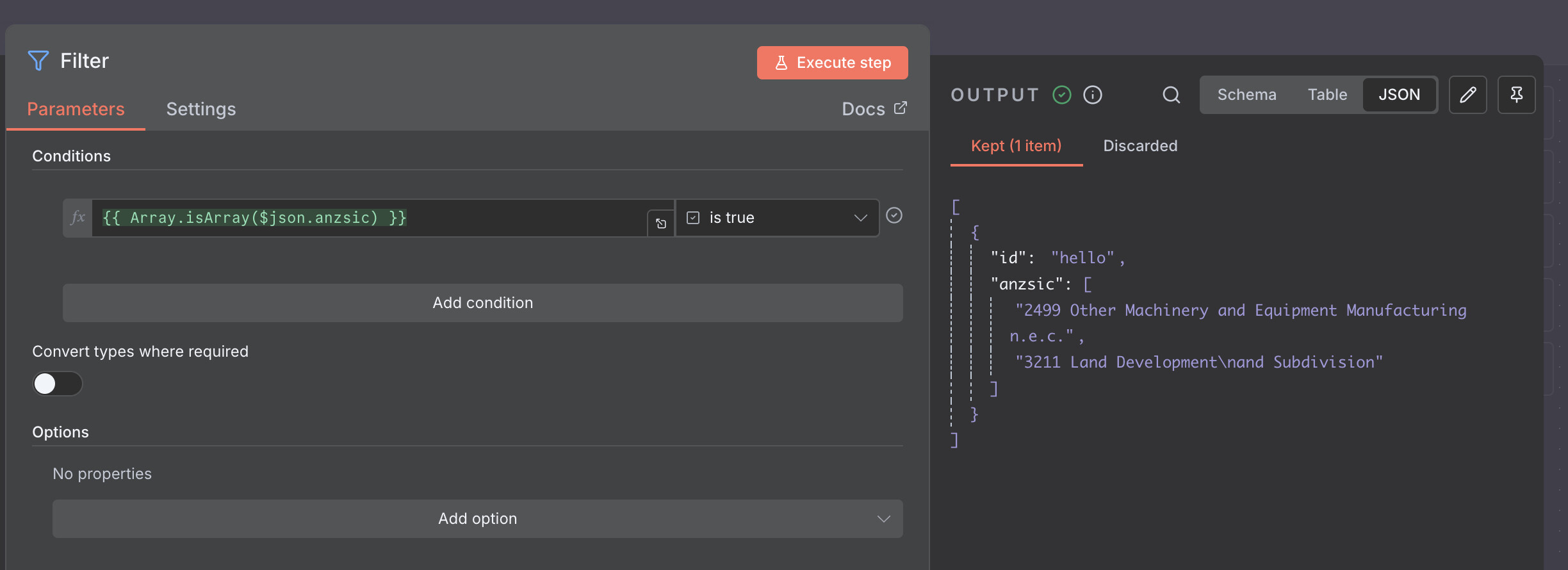Pin the output data

[1516, 95]
